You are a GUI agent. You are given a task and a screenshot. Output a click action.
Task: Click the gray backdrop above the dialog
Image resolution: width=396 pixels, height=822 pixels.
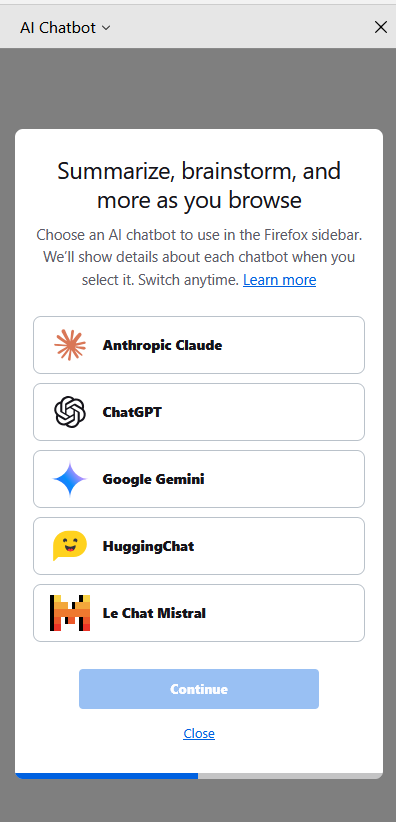(198, 88)
